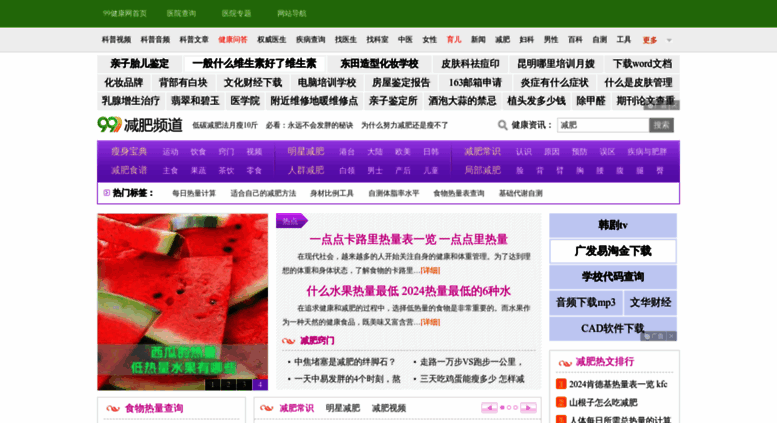
Task: Open 医院查询 in top bar
Action: (x=181, y=13)
